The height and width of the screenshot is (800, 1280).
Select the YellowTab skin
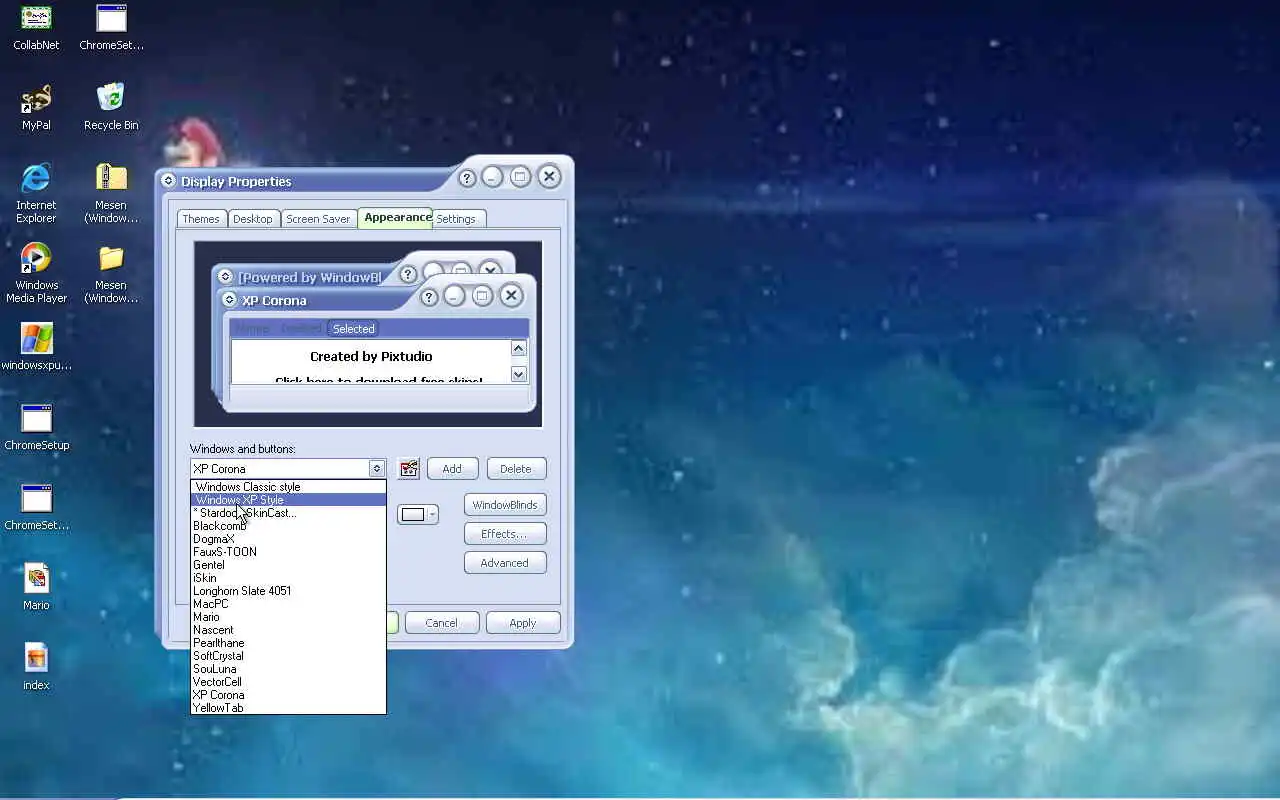[x=288, y=708]
